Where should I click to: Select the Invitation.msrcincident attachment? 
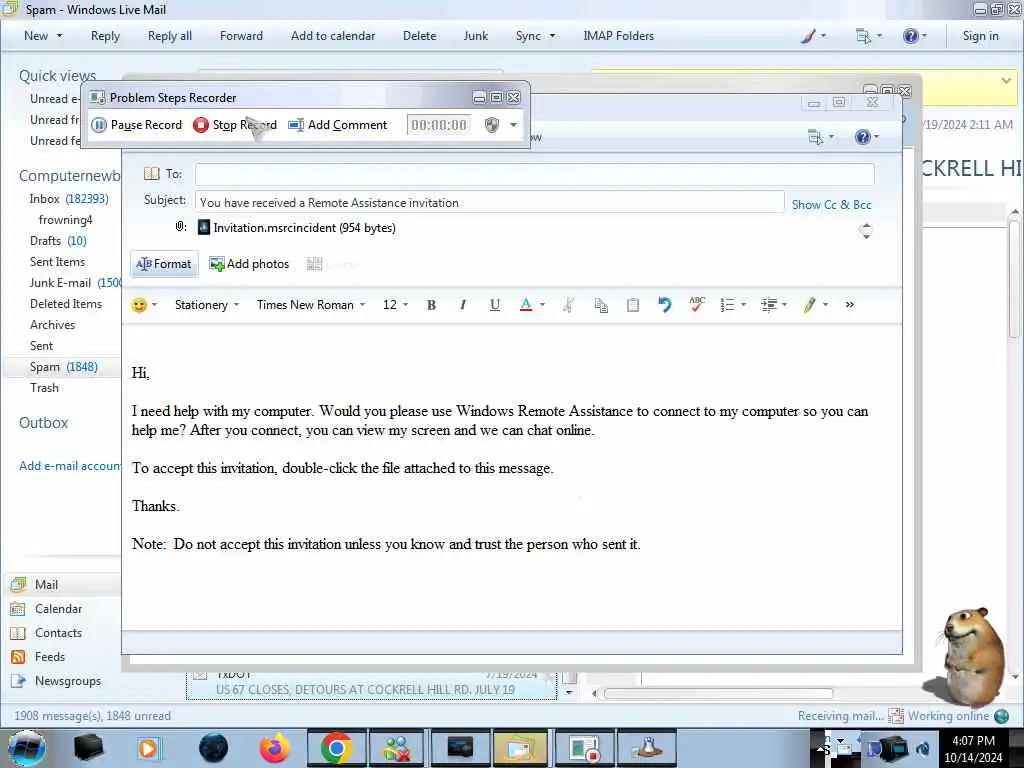(297, 227)
